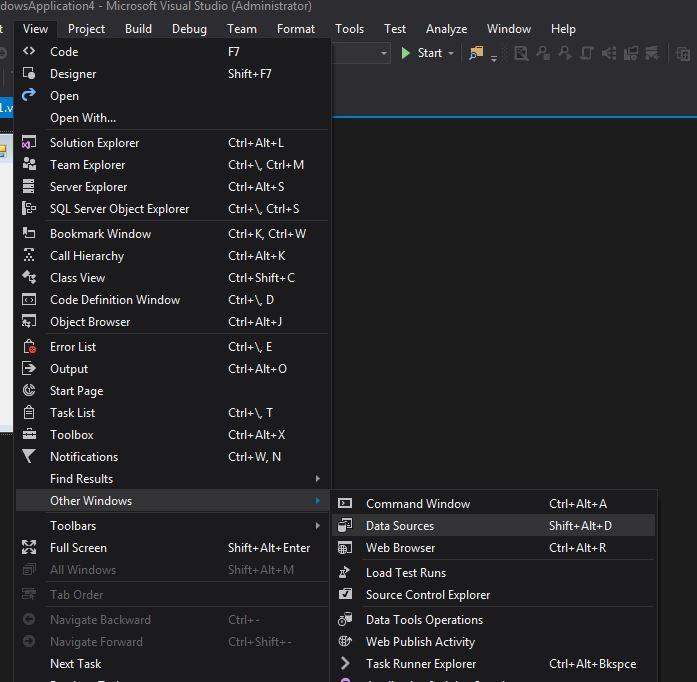Screen dimensions: 697x682
Task: Open the Format menu
Action: coord(296,29)
